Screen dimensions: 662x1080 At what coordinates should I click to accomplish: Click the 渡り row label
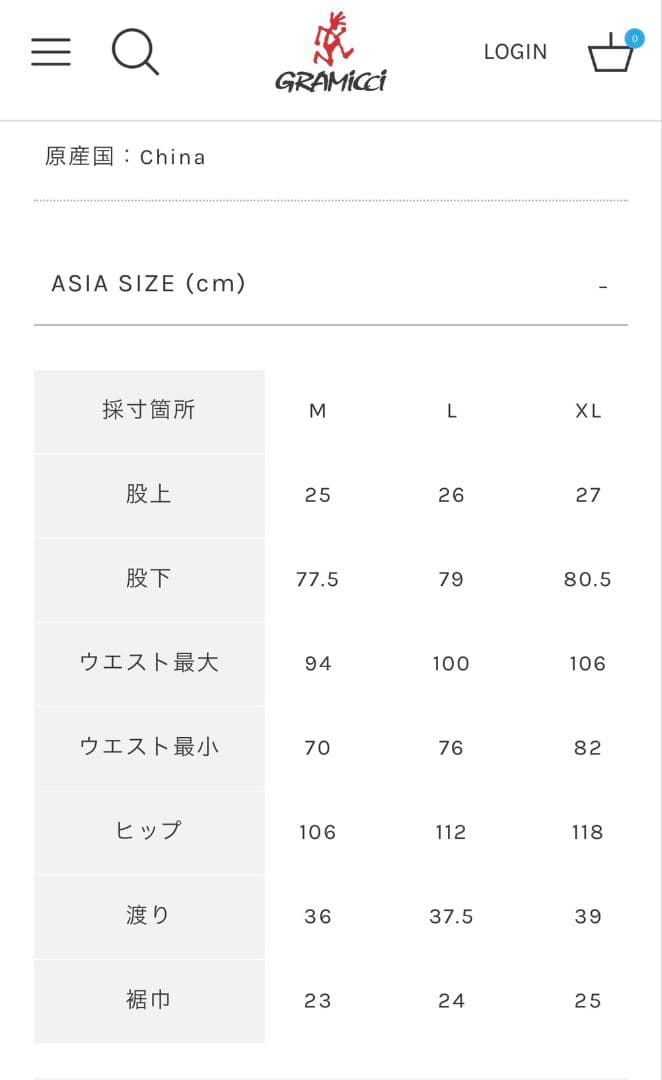149,916
